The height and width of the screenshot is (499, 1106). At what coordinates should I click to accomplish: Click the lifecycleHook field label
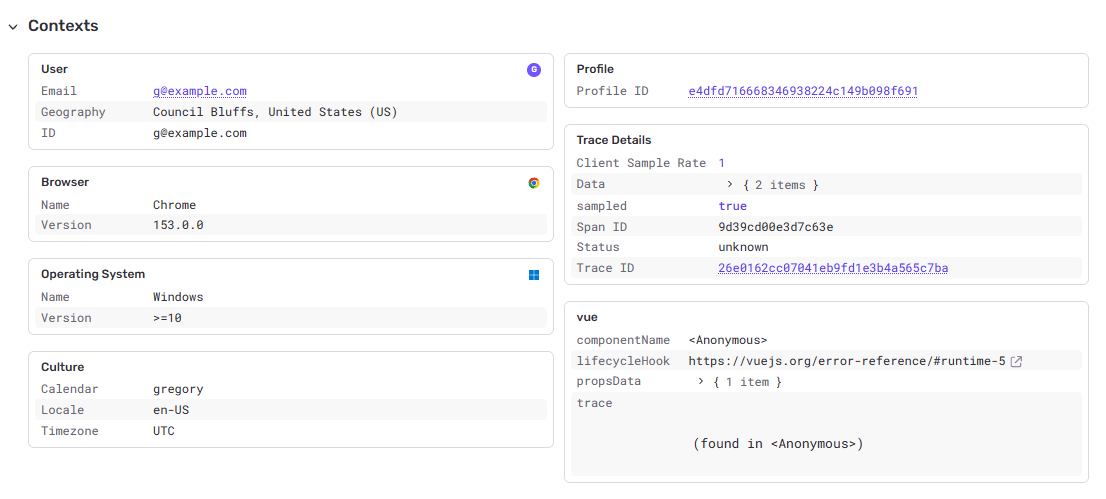623,361
